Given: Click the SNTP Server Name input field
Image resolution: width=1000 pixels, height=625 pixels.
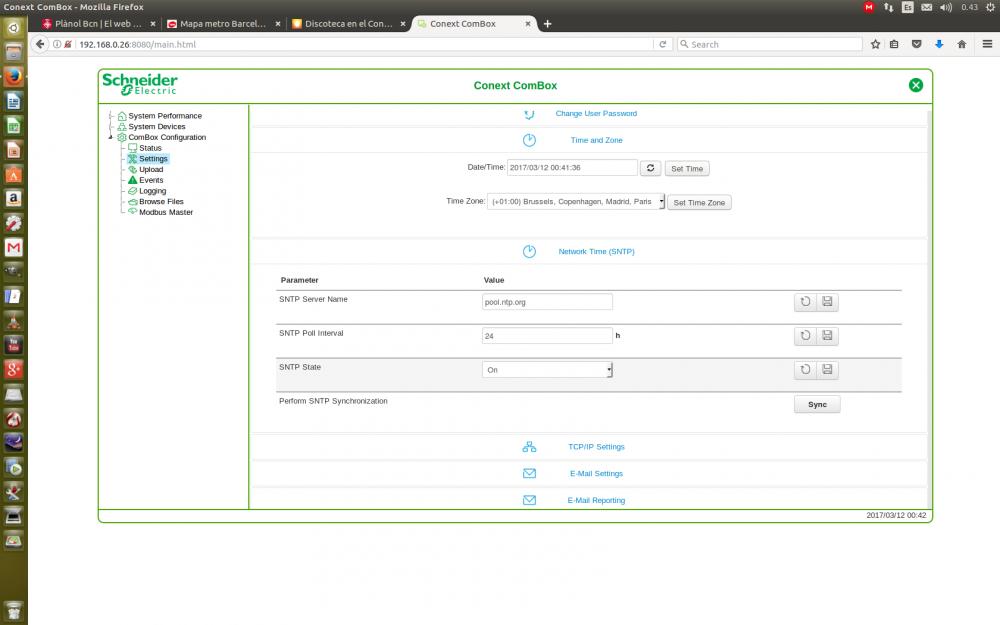Looking at the screenshot, I should [547, 302].
